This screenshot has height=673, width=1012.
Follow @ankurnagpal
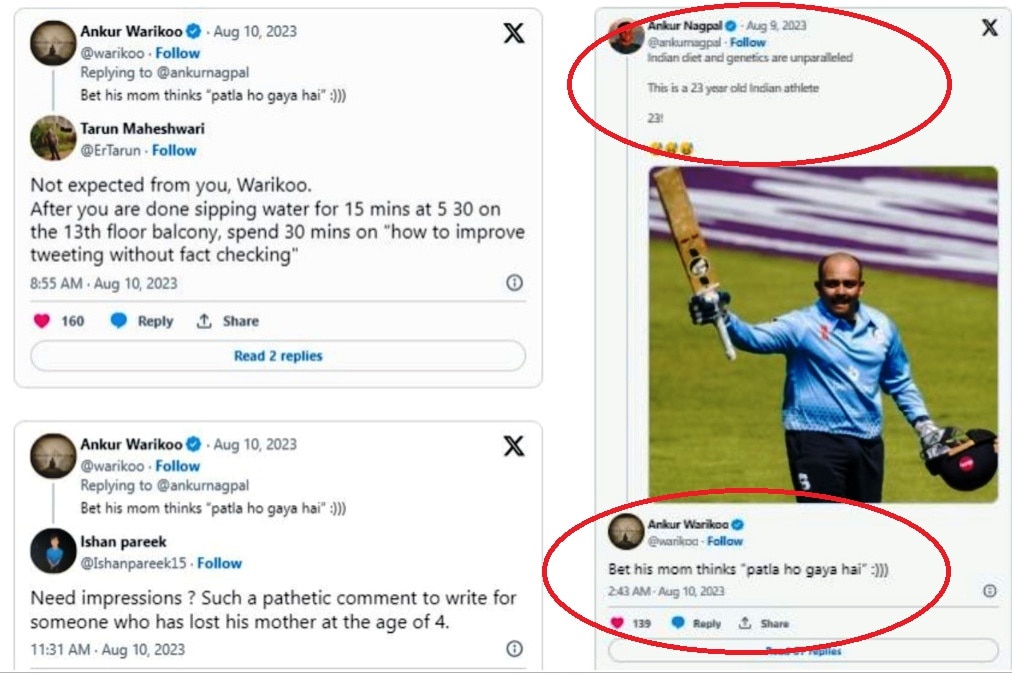pyautogui.click(x=747, y=42)
